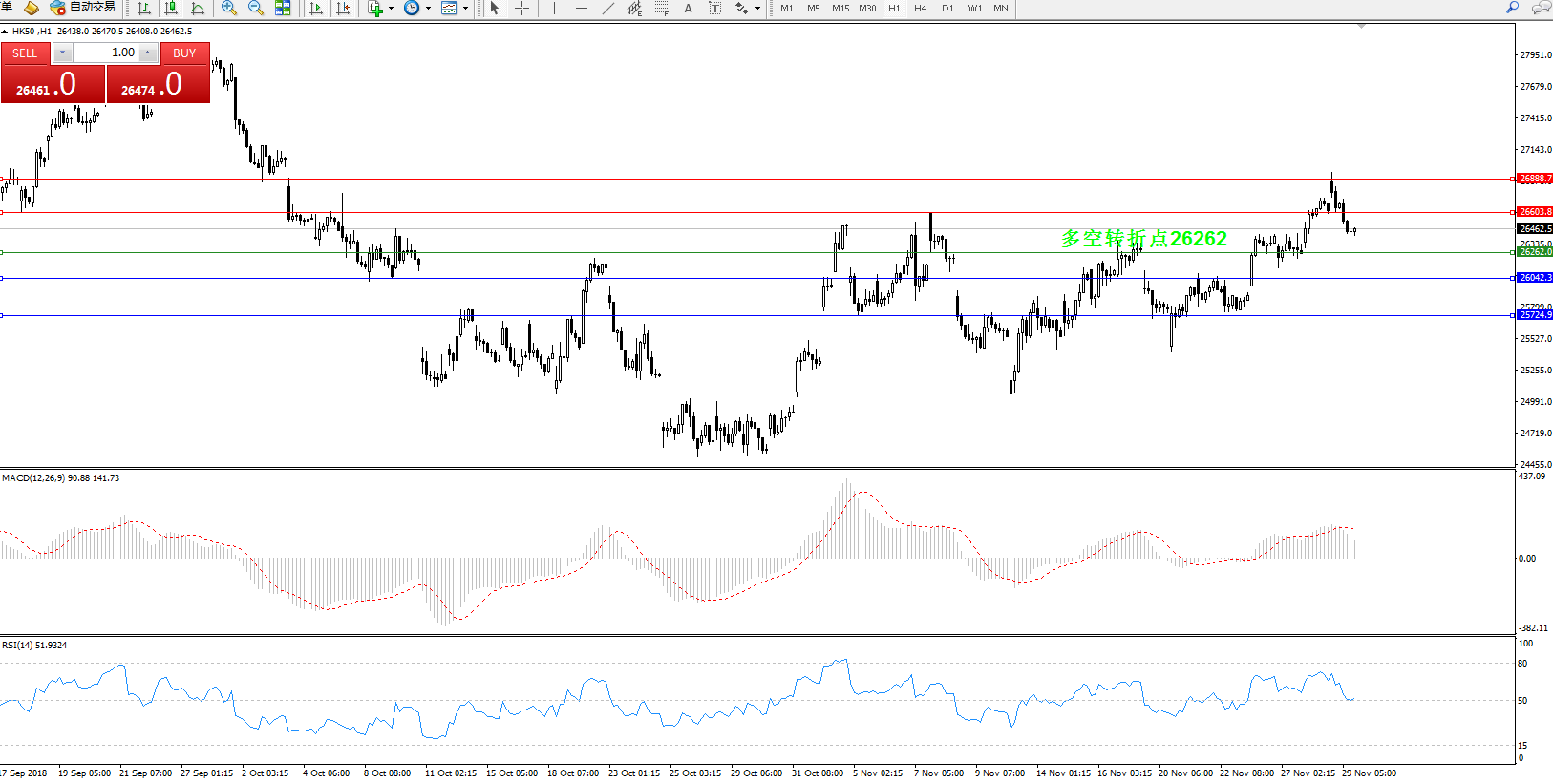Toggle chart auto-scroll icon
The image size is (1553, 784).
tap(316, 9)
